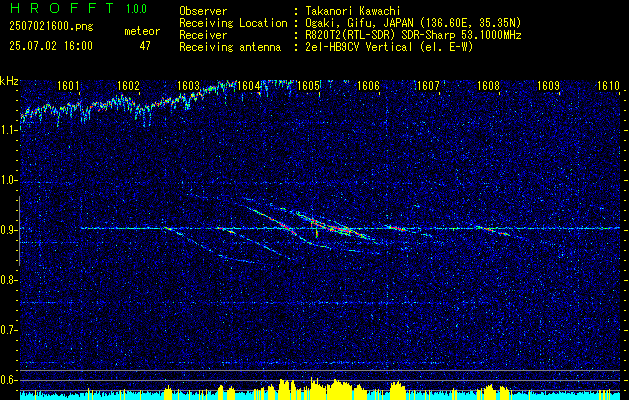Click the 1.1 kHz axis label
Image resolution: width=629 pixels, height=400 pixels.
(x=8, y=130)
